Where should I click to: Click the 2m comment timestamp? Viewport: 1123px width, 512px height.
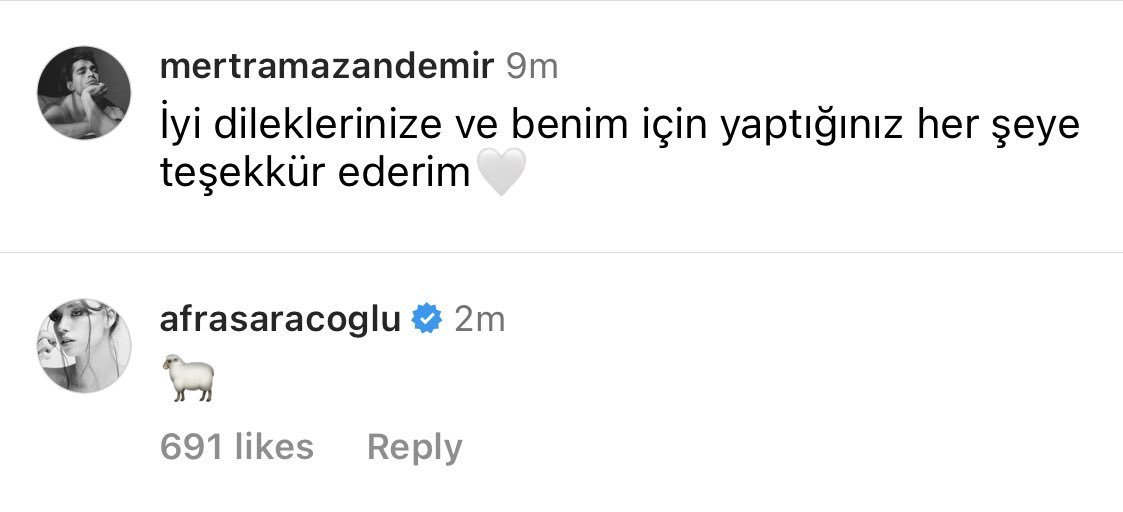pyautogui.click(x=480, y=319)
